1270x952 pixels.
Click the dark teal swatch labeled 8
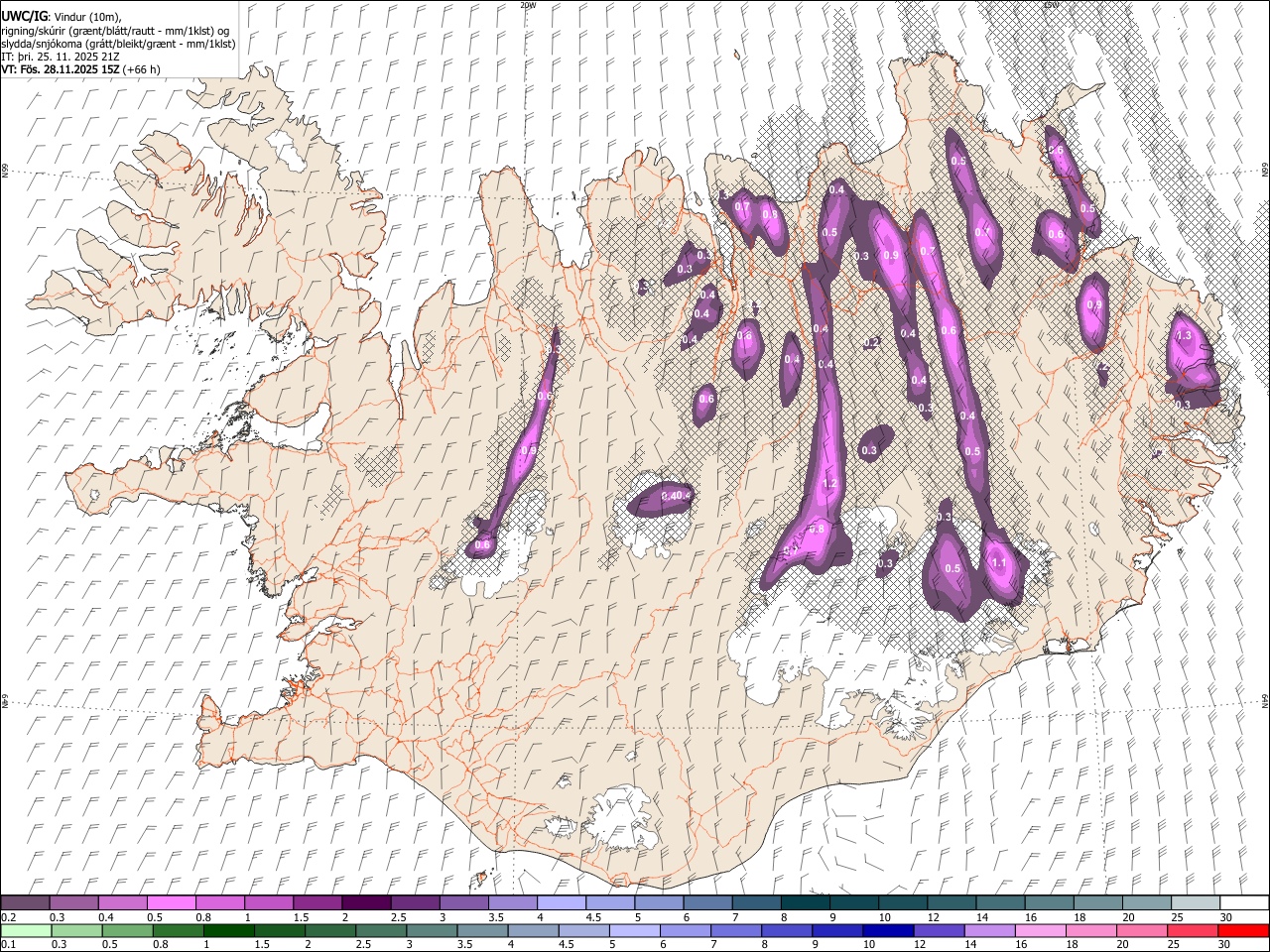click(x=805, y=902)
